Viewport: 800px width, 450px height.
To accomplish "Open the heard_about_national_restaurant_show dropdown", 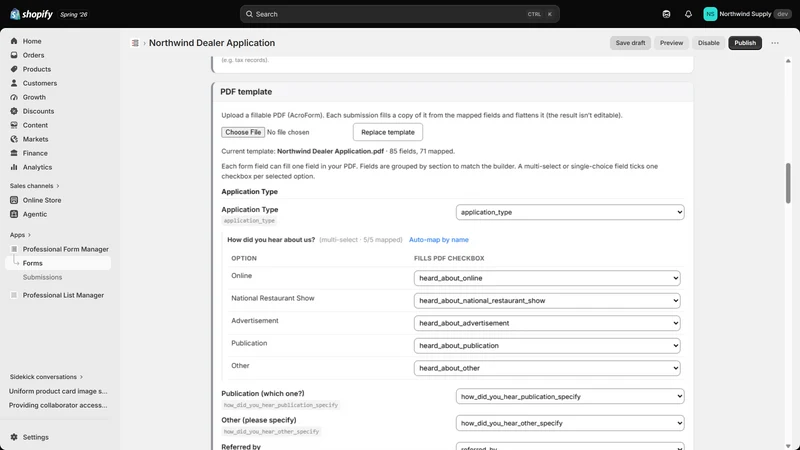I will pos(547,301).
